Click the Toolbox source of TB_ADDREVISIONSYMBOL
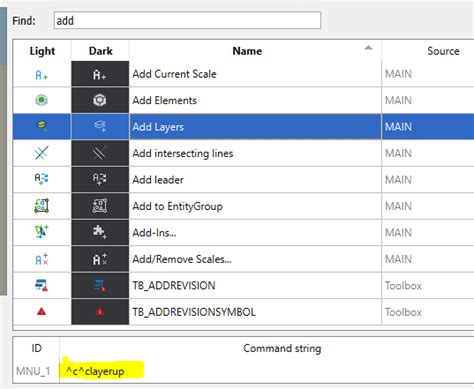The width and height of the screenshot is (474, 389). click(x=403, y=312)
